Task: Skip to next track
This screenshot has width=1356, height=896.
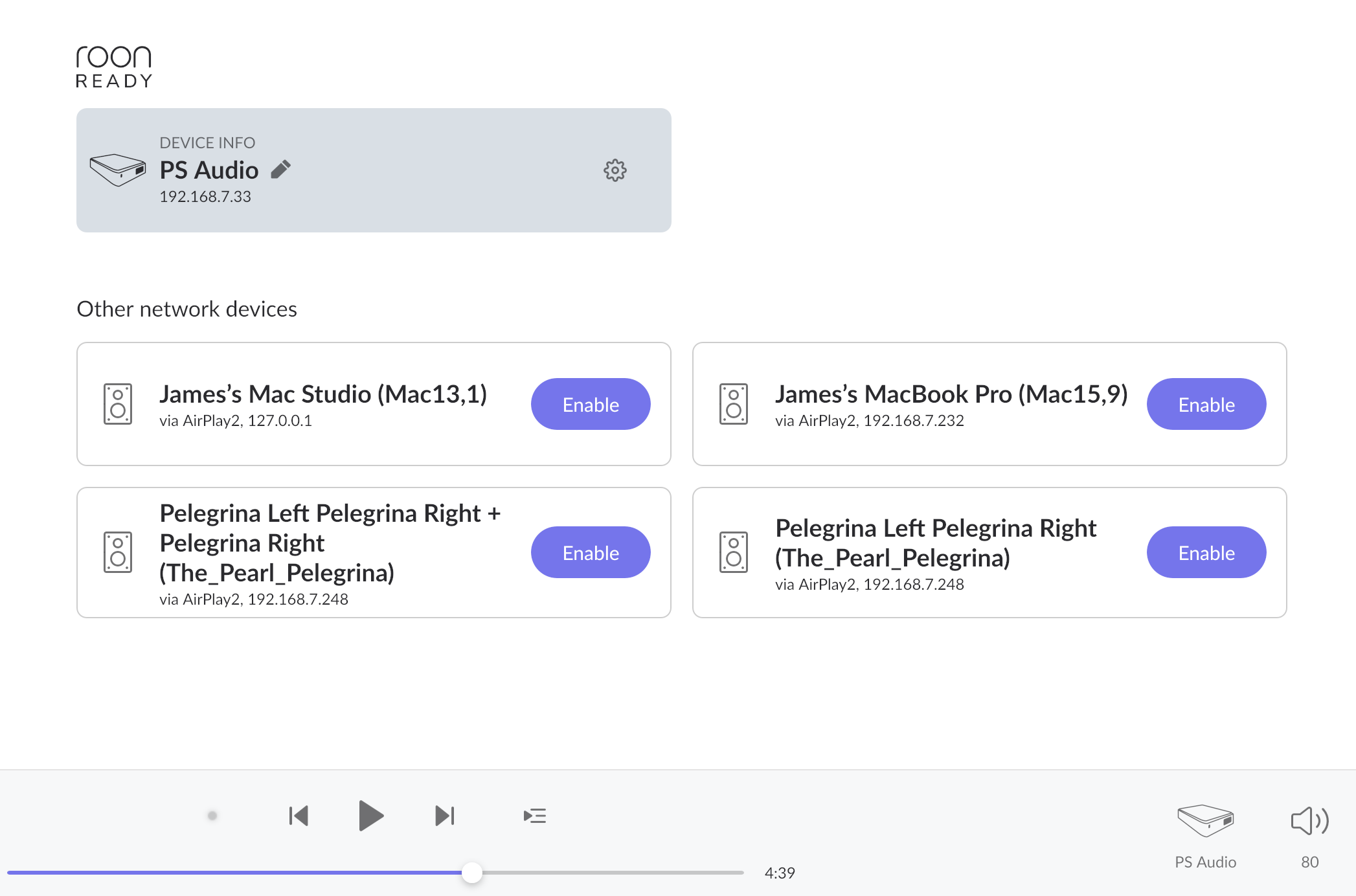Action: pos(445,816)
